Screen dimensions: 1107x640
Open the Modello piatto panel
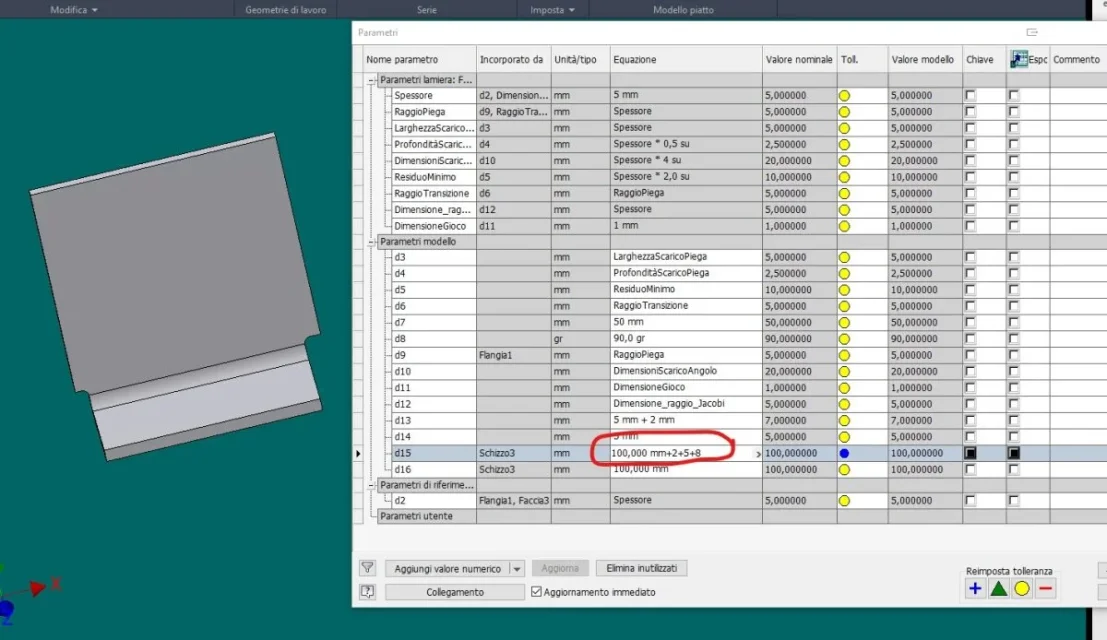[683, 10]
